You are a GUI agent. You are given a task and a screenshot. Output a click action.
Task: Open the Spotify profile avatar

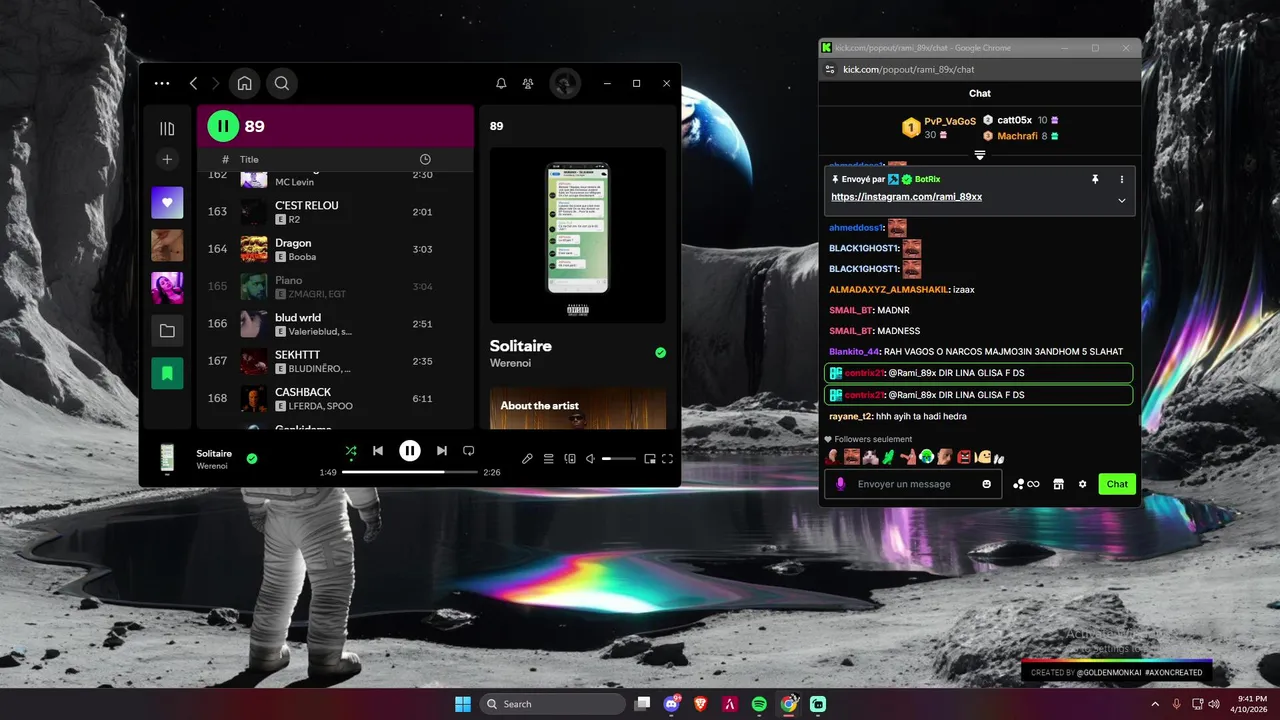pos(565,84)
